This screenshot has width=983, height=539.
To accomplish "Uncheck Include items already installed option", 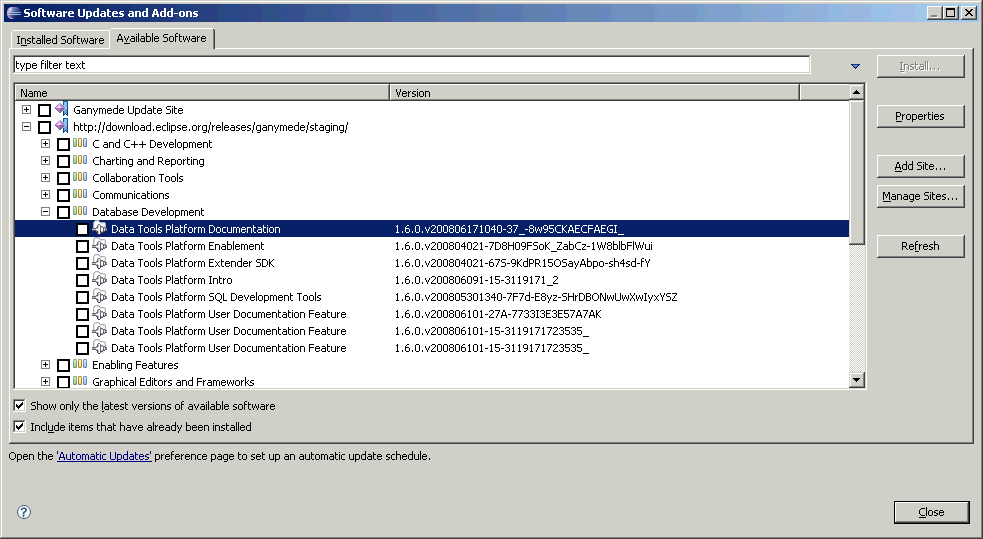I will coord(19,426).
